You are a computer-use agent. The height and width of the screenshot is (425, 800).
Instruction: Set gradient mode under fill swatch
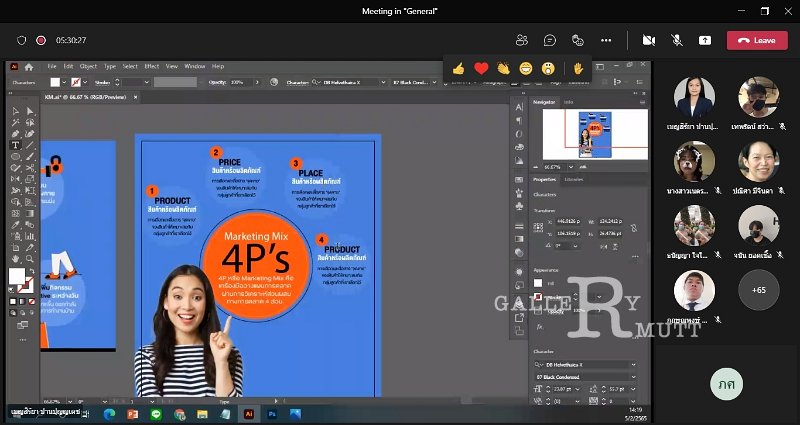22,302
